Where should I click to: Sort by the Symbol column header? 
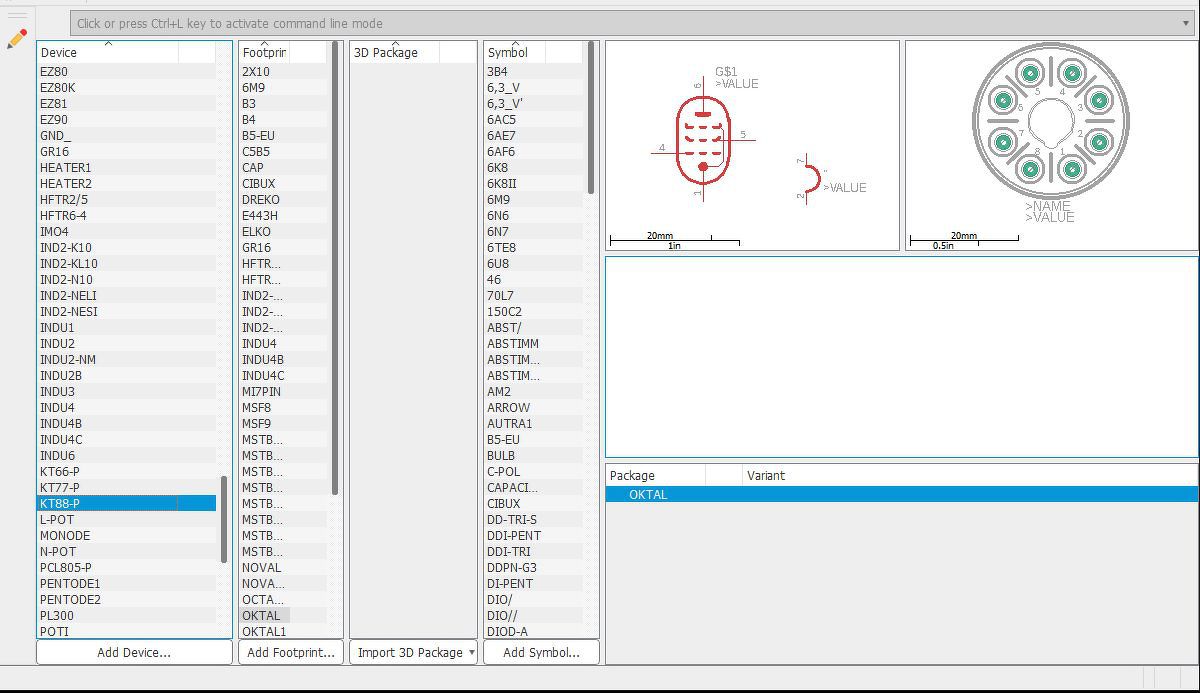516,52
